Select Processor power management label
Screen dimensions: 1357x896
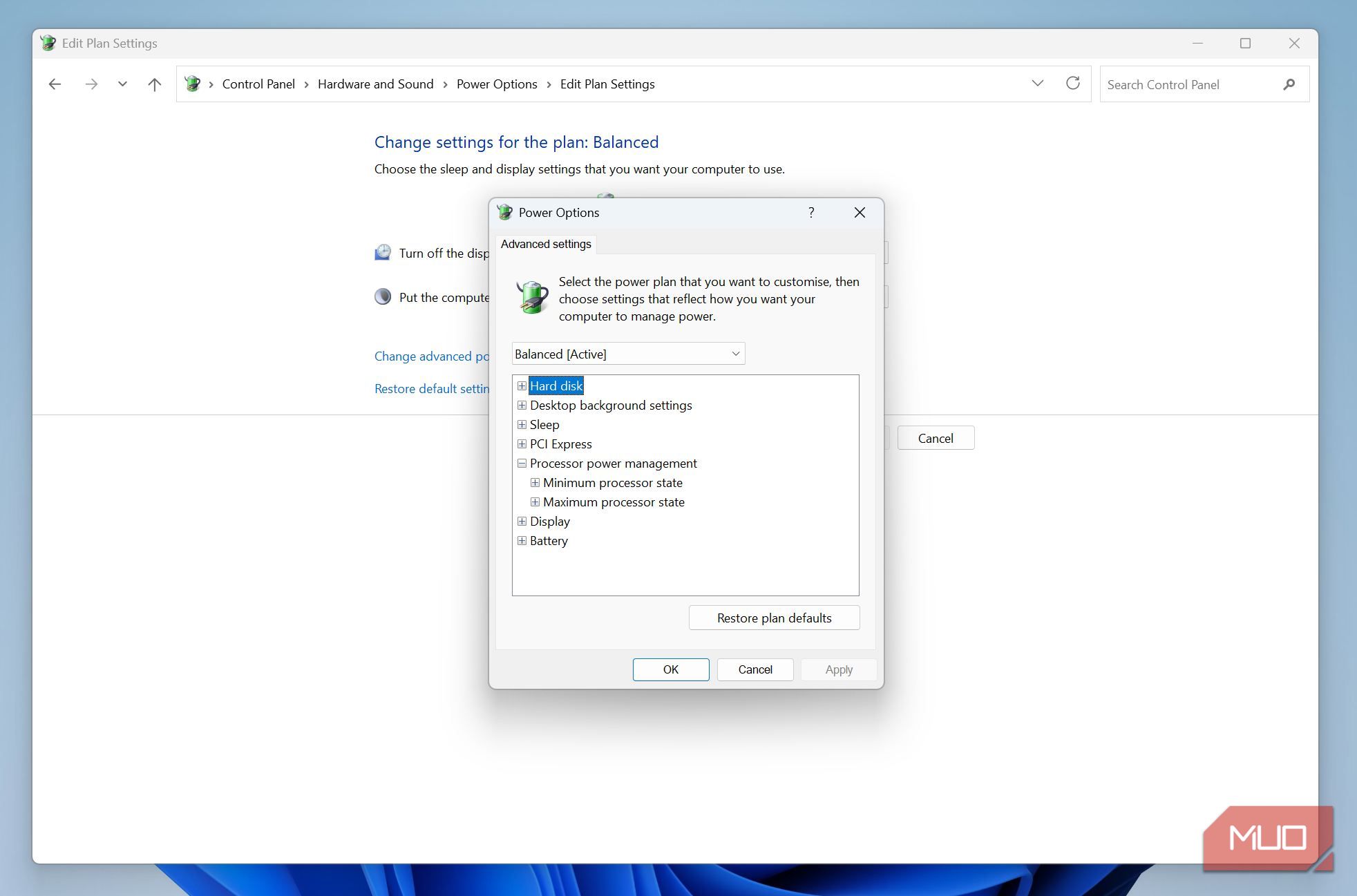614,464
